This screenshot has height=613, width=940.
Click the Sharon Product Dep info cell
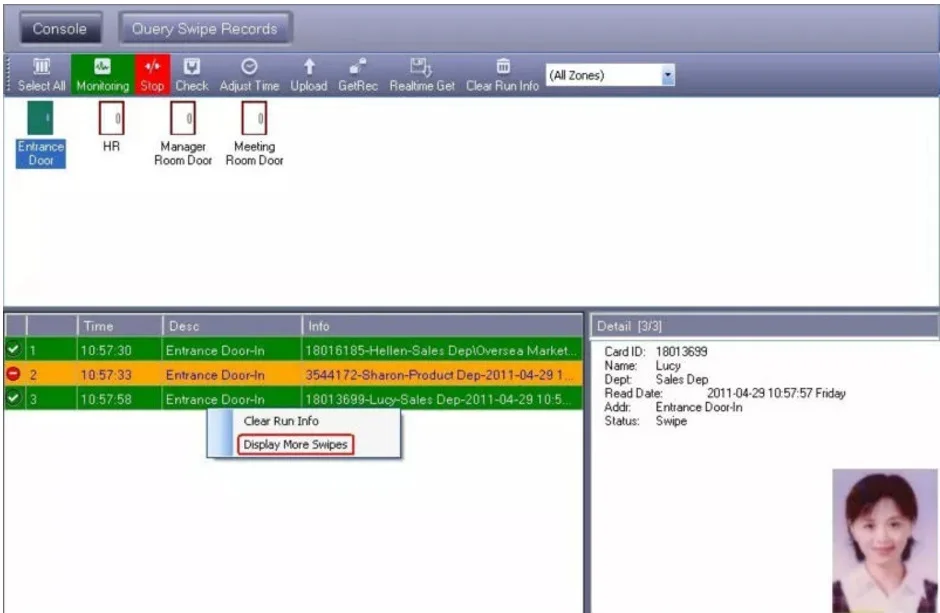pos(442,375)
